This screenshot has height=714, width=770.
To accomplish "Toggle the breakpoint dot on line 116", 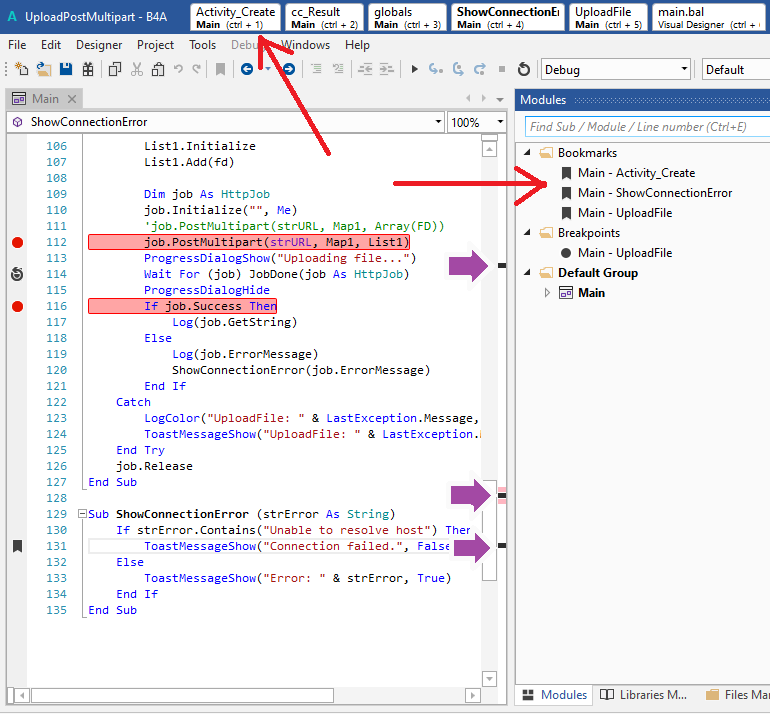I will click(x=17, y=306).
